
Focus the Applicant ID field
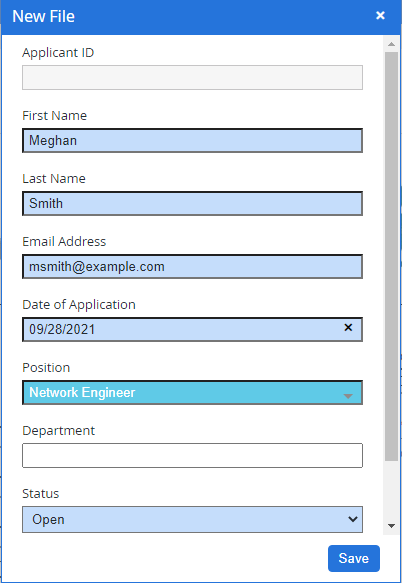(x=192, y=77)
